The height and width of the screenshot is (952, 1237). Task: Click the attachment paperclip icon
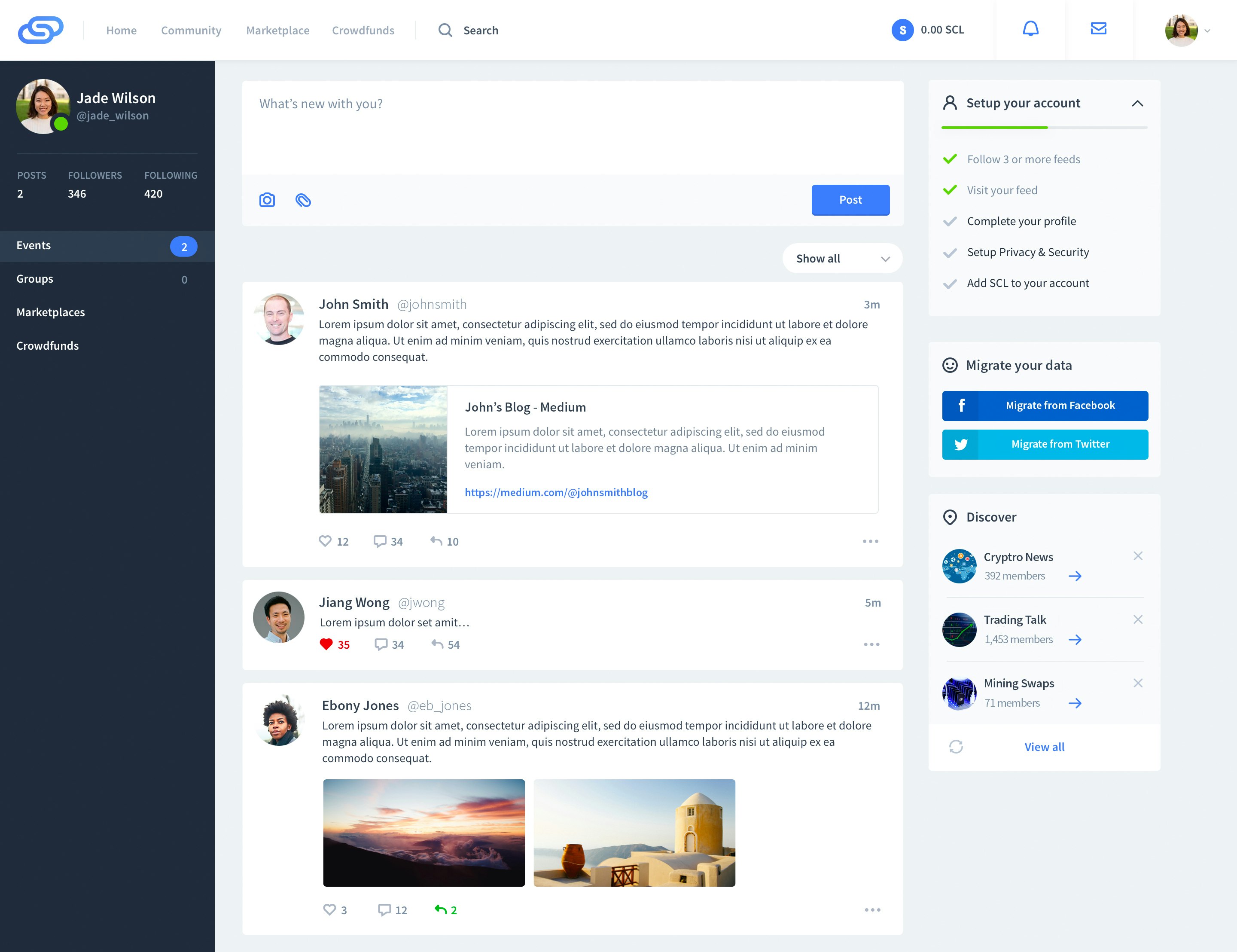pyautogui.click(x=303, y=200)
